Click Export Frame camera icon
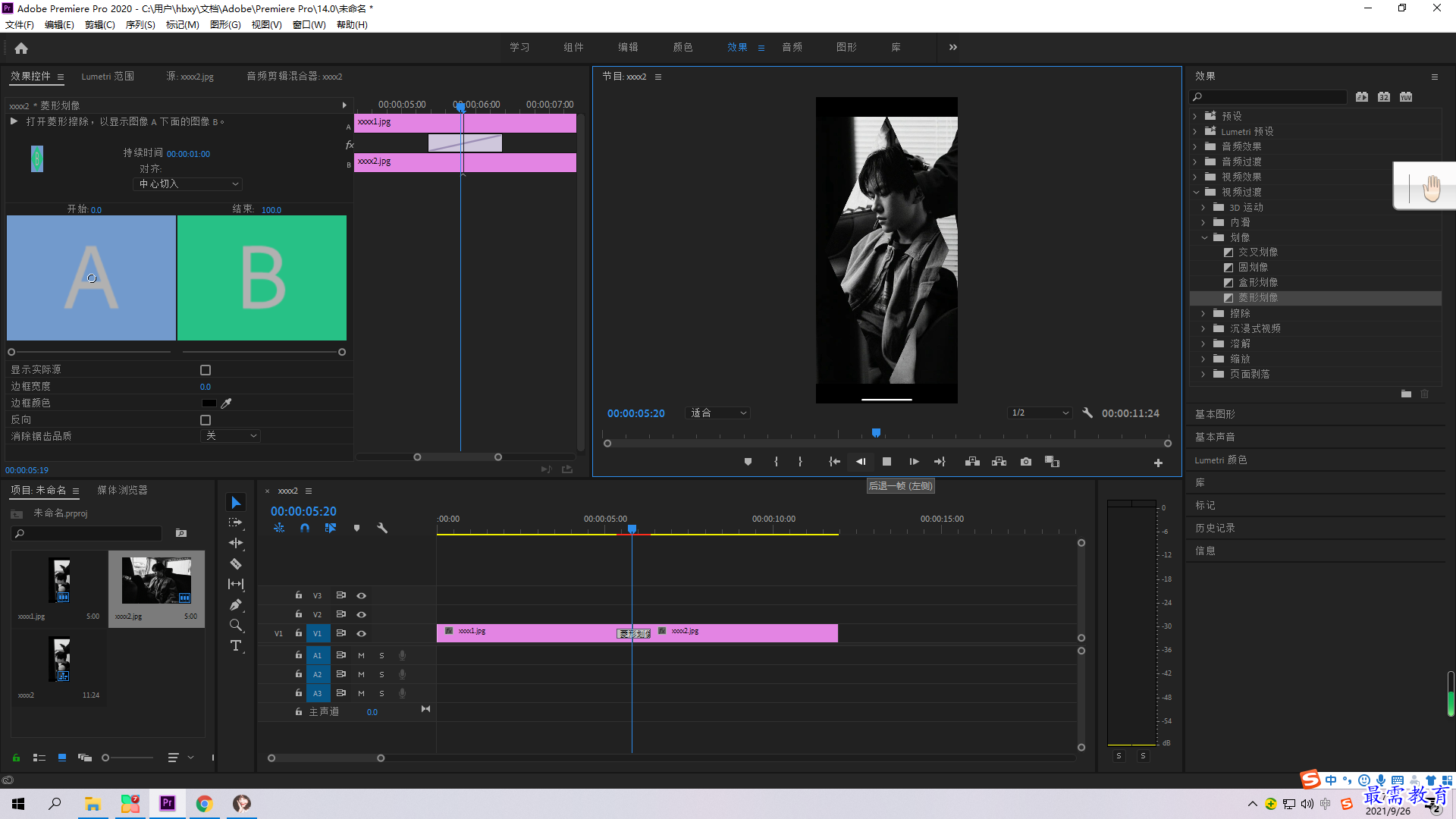This screenshot has width=1456, height=819. pos(1026,462)
